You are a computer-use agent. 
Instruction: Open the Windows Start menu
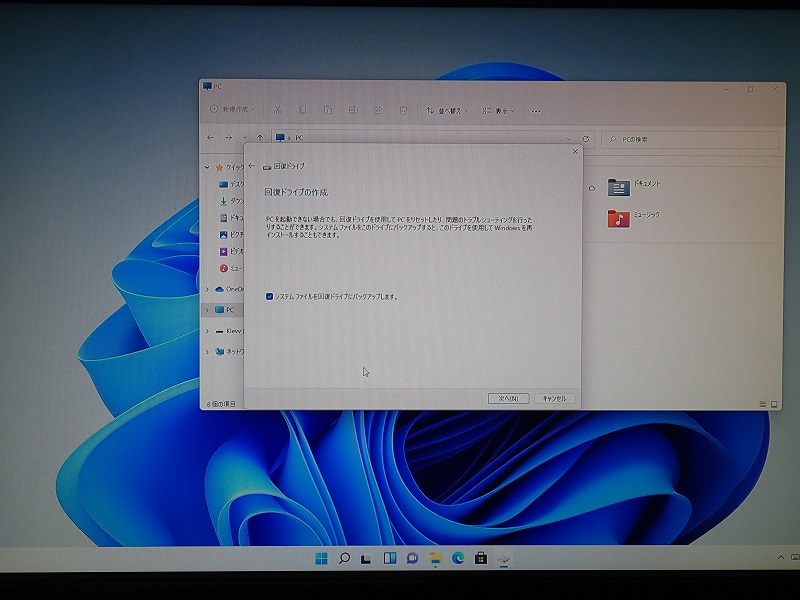tap(321, 559)
